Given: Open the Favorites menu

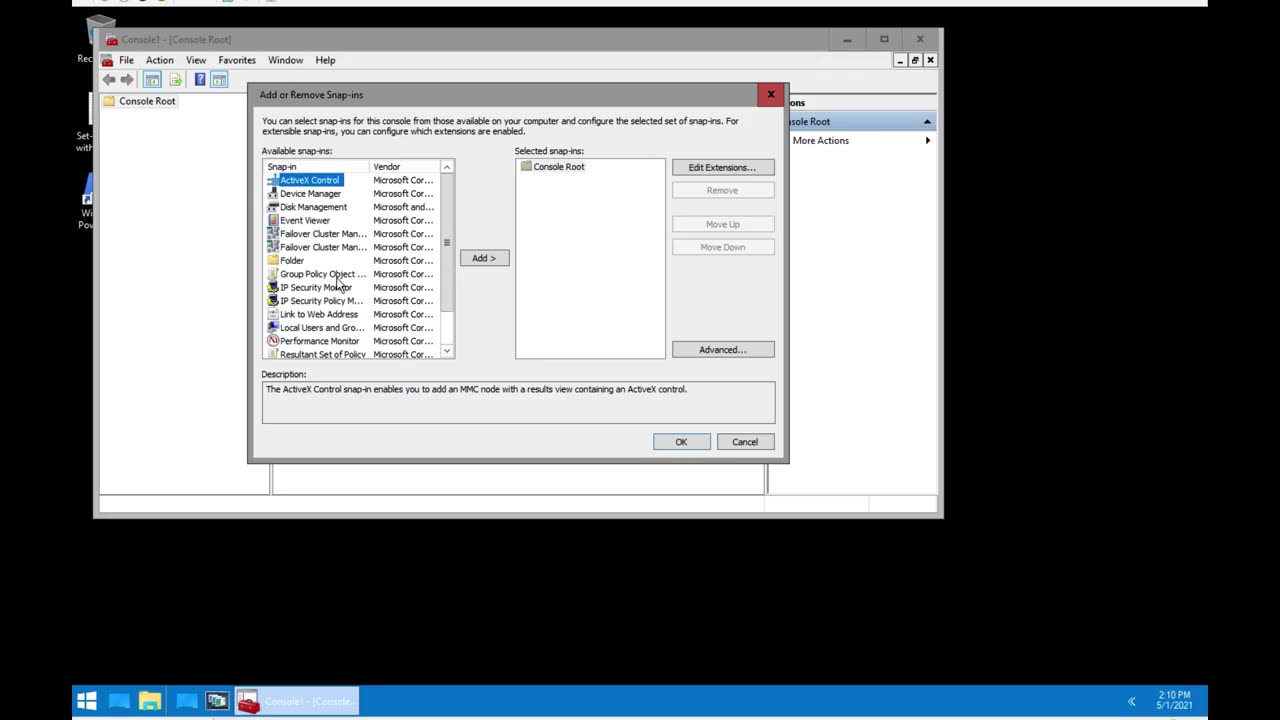Looking at the screenshot, I should pos(237,60).
